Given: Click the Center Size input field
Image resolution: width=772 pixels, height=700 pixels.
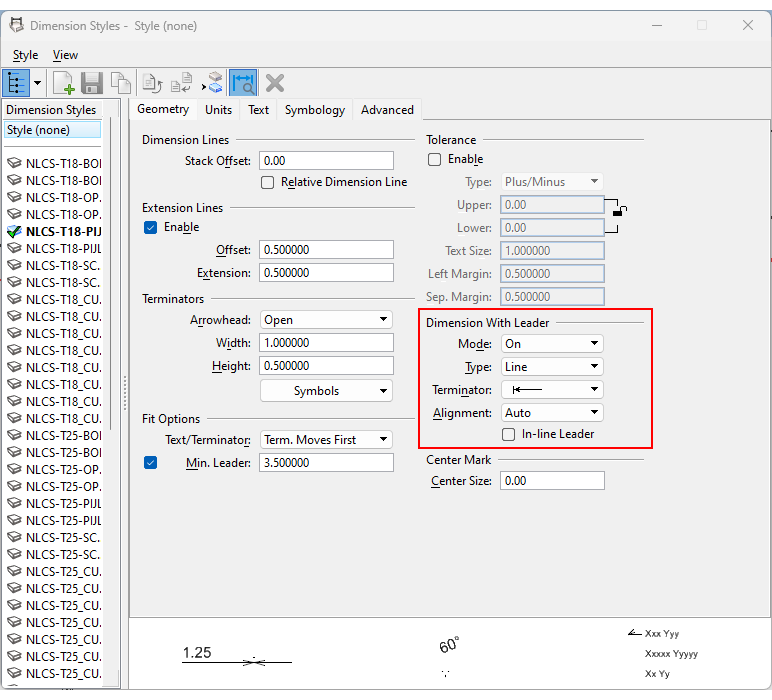Looking at the screenshot, I should [x=552, y=480].
